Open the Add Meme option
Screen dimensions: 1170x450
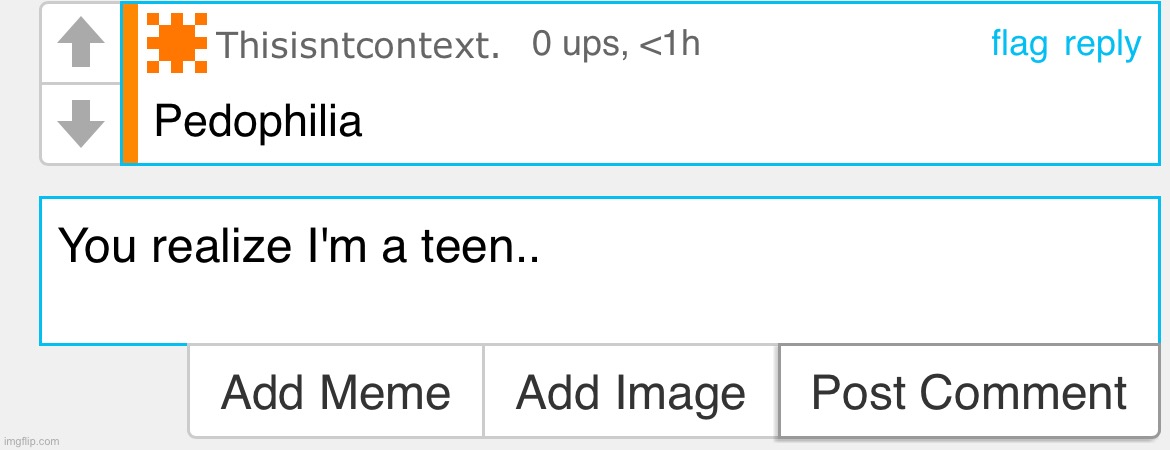[336, 391]
